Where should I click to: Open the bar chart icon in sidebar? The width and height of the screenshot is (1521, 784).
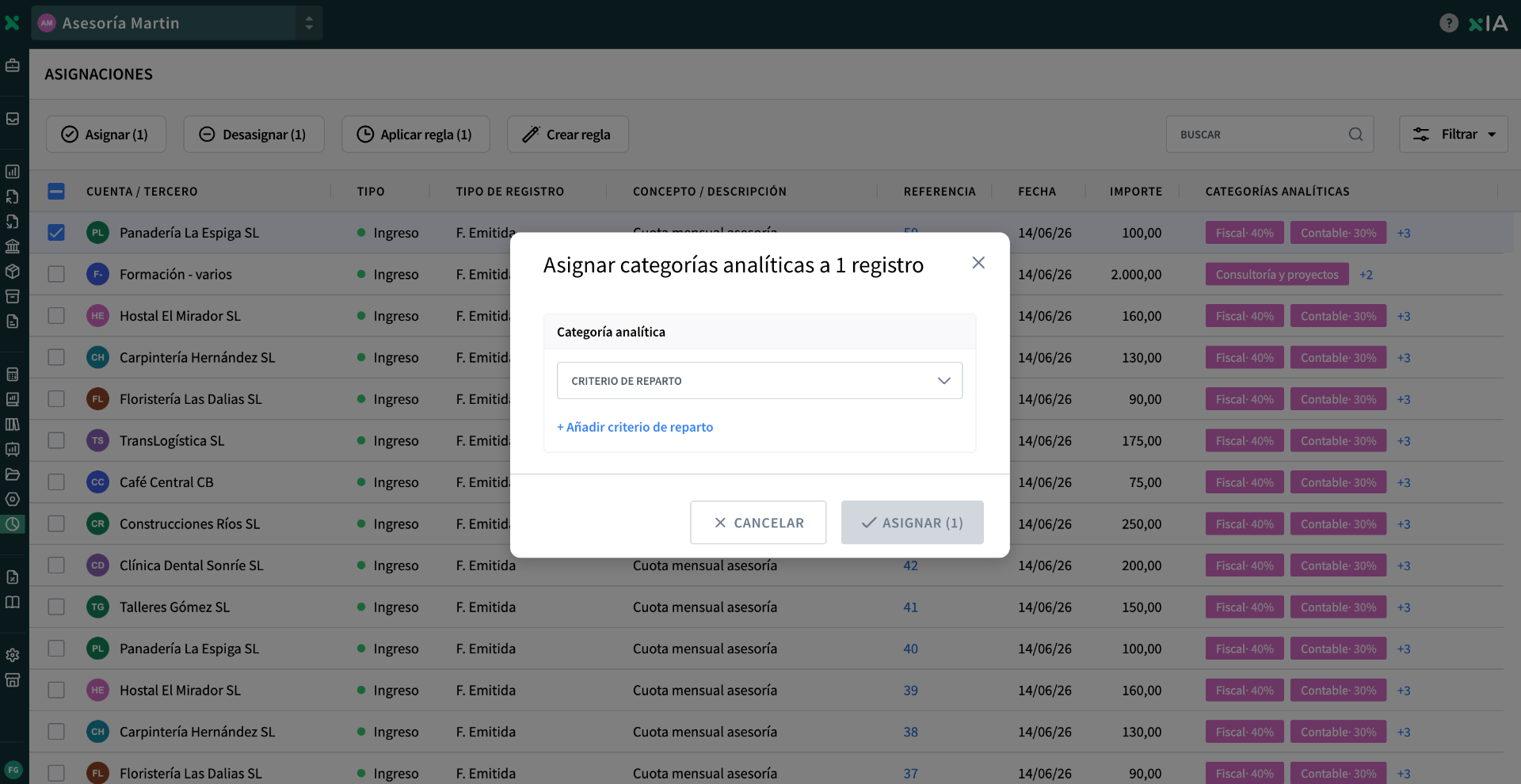click(13, 172)
